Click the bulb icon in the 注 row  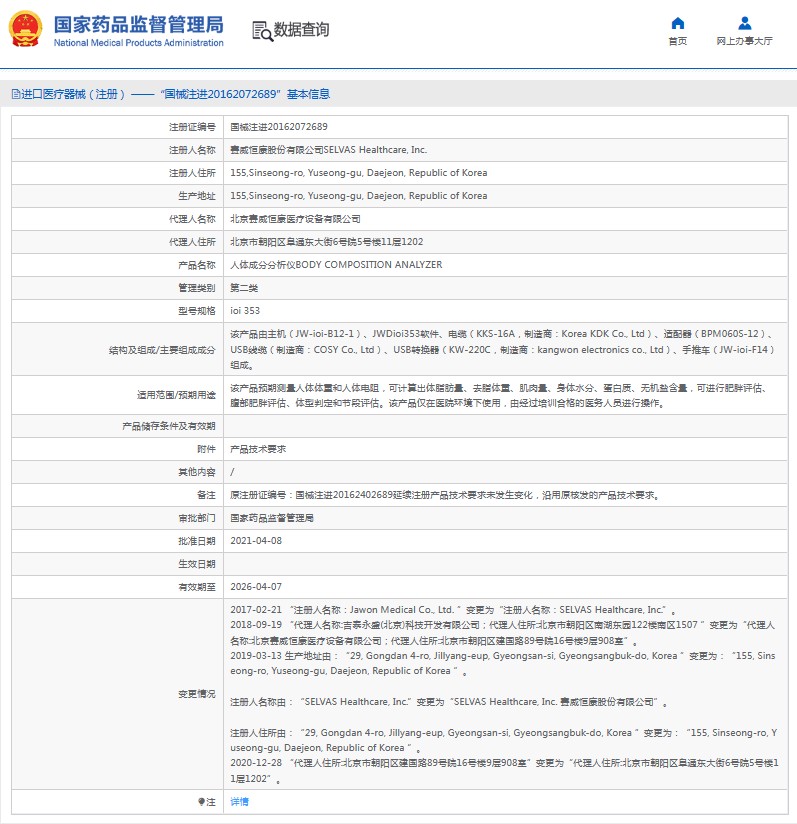201,801
